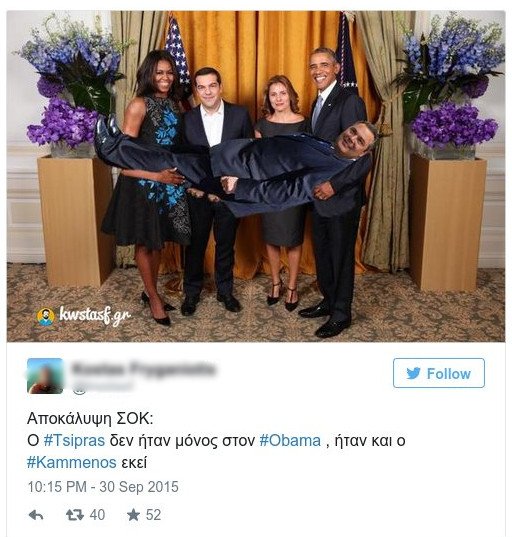Screen dimensions: 512x537
Task: Click the blurred author handle below the name
Action: 103,386
